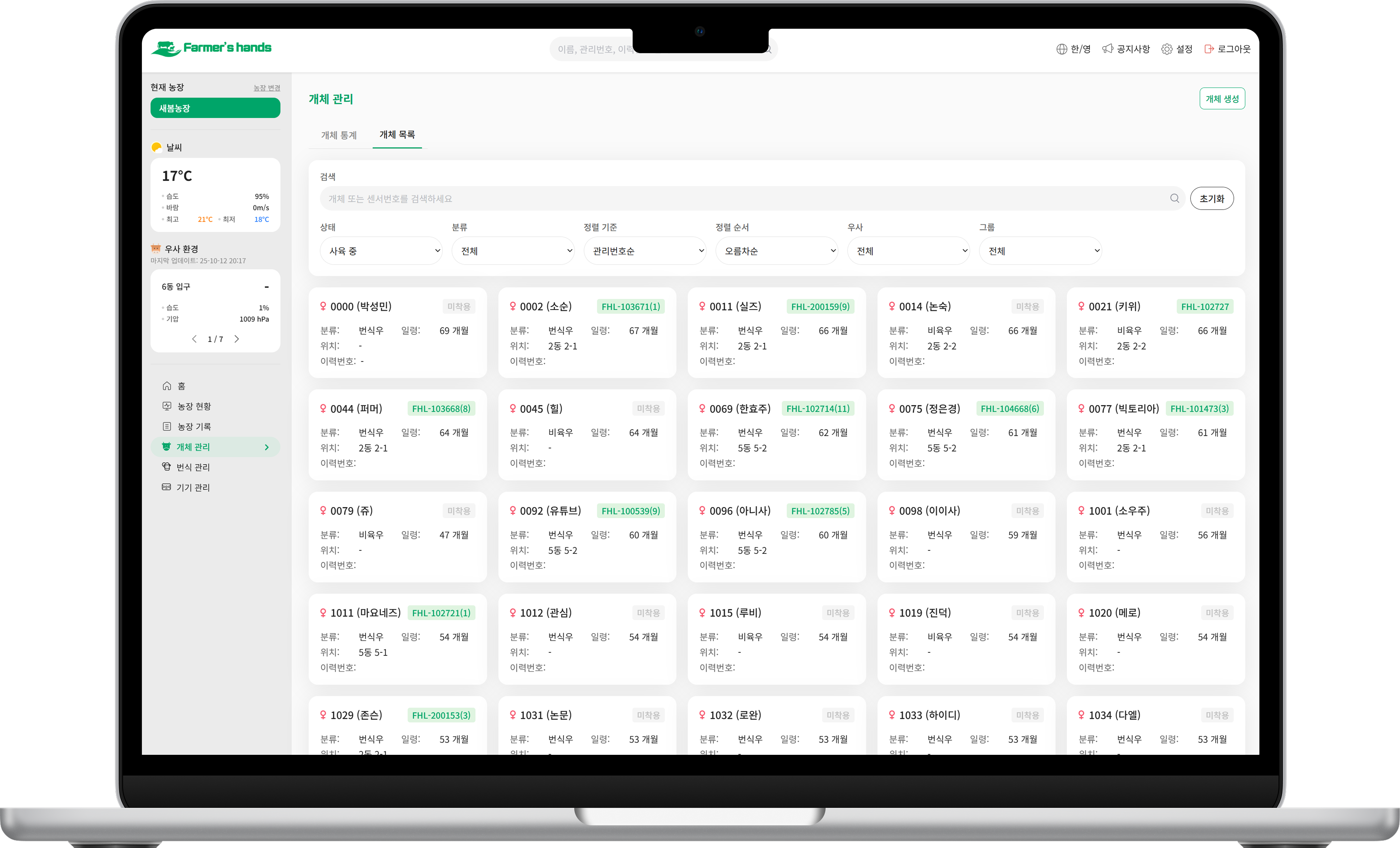Open the sort order dropdown 오름차순
1400x848 pixels.
click(x=777, y=251)
